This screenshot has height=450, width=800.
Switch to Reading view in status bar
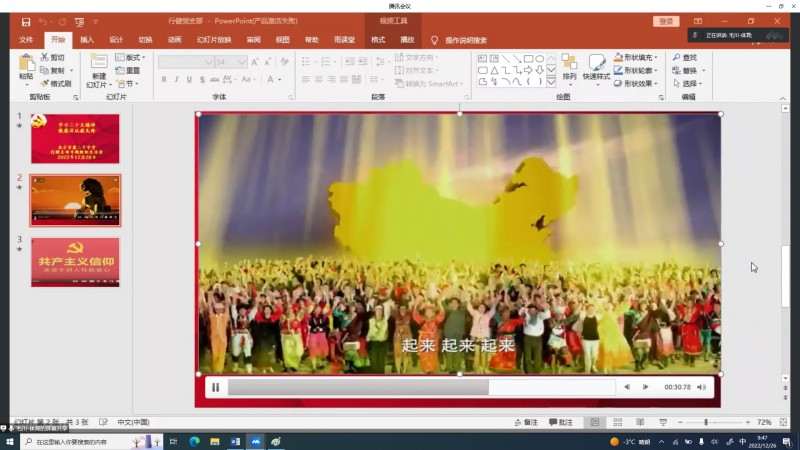point(640,422)
